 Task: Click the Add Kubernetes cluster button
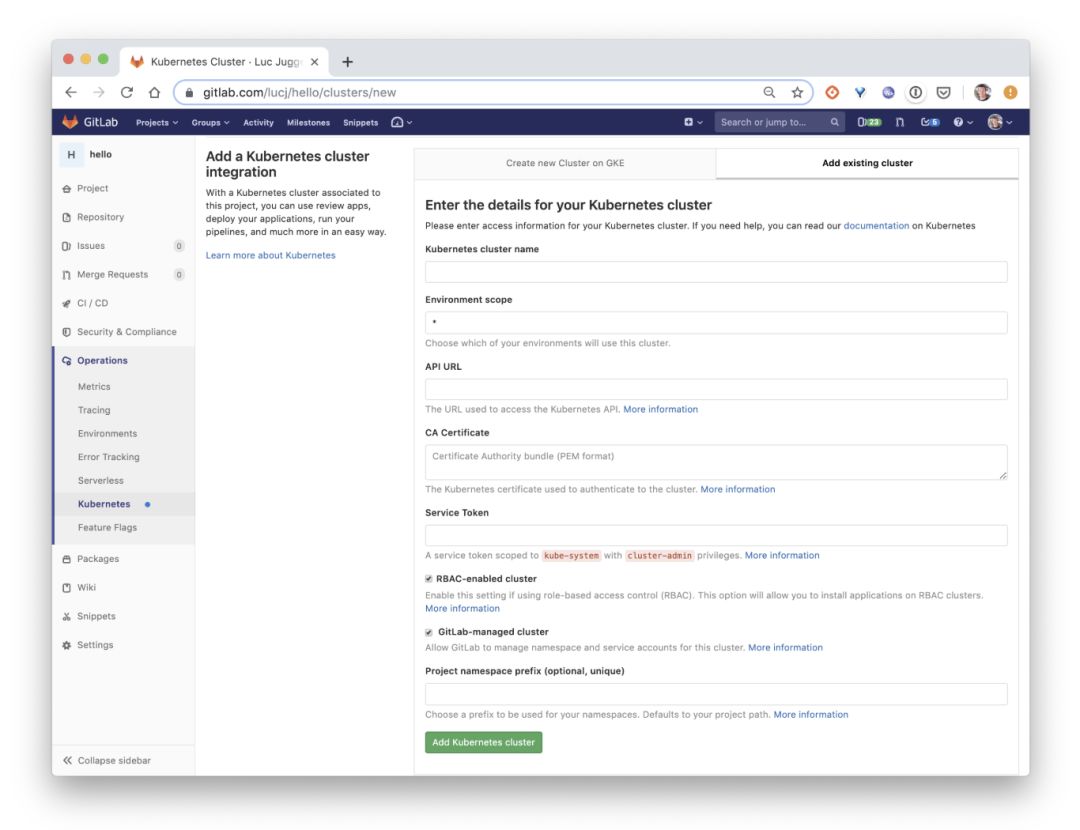(x=483, y=742)
